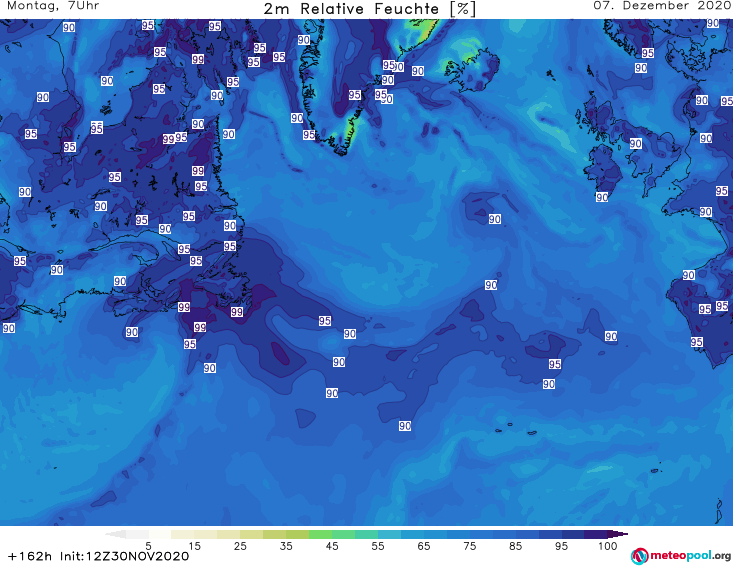Screen dimensions: 733x566
Task: Click legend value 5
Action: tap(148, 546)
